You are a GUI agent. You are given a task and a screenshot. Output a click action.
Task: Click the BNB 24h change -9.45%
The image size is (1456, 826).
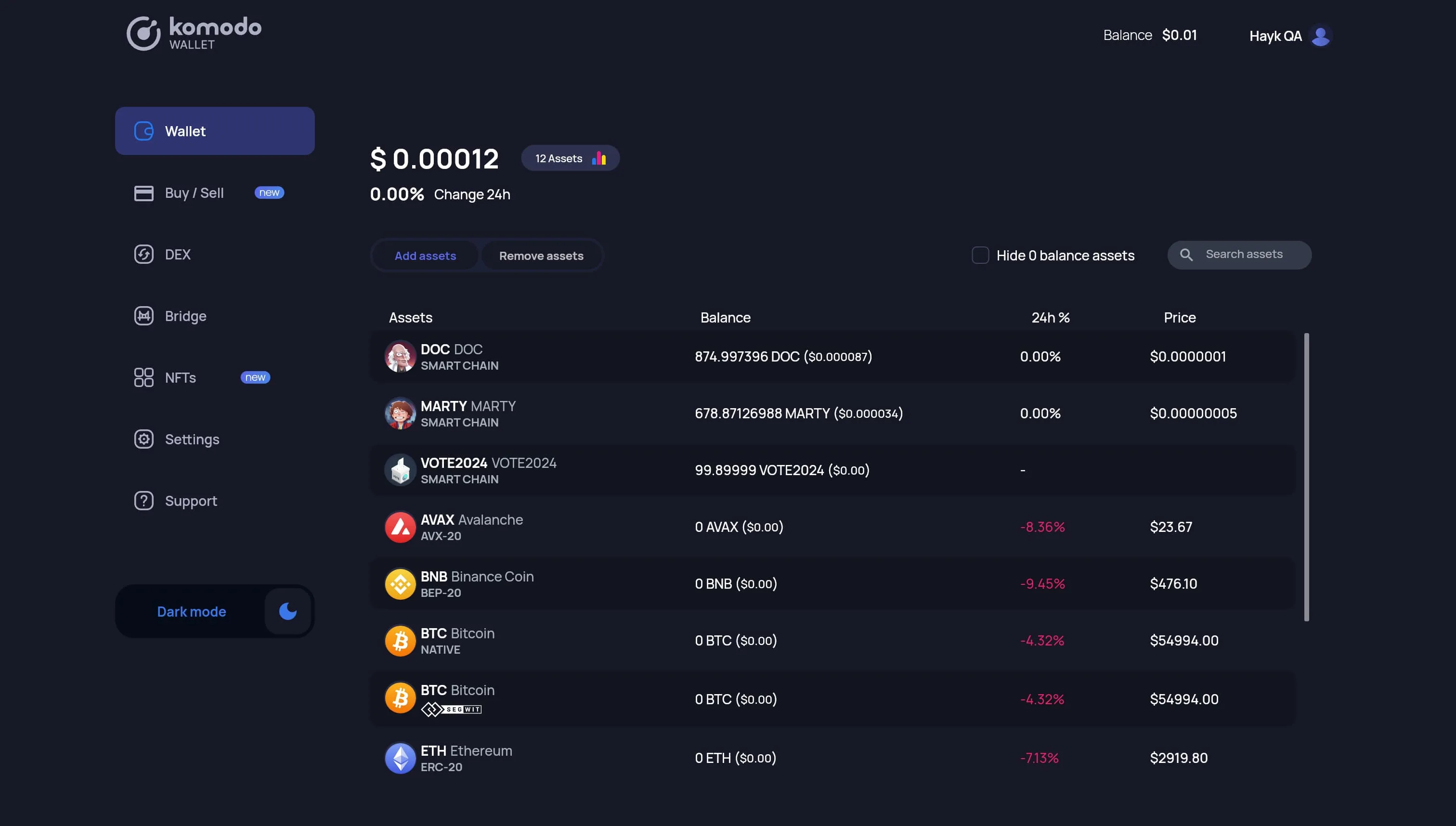pos(1042,584)
